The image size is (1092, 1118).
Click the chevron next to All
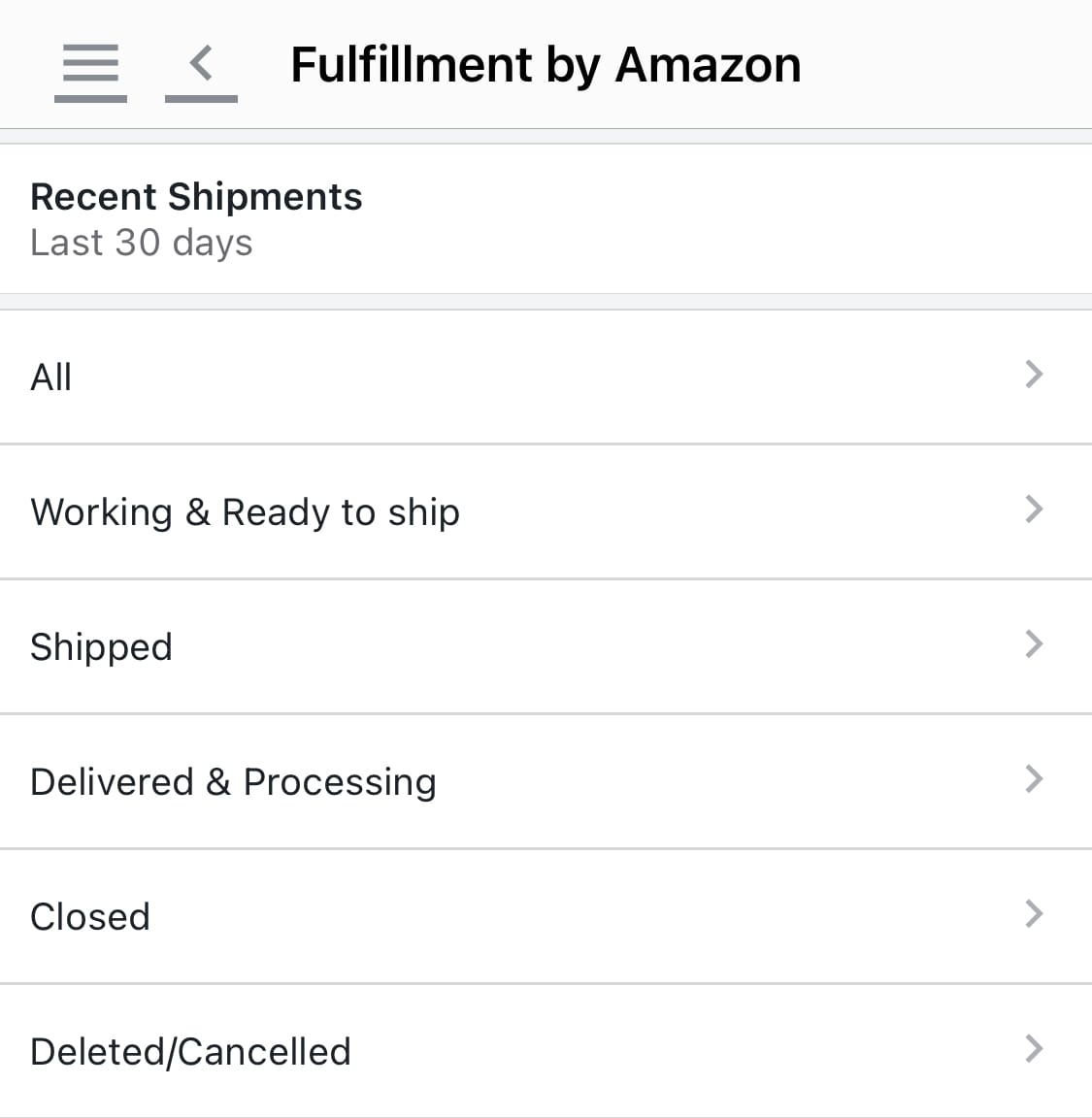(1034, 375)
